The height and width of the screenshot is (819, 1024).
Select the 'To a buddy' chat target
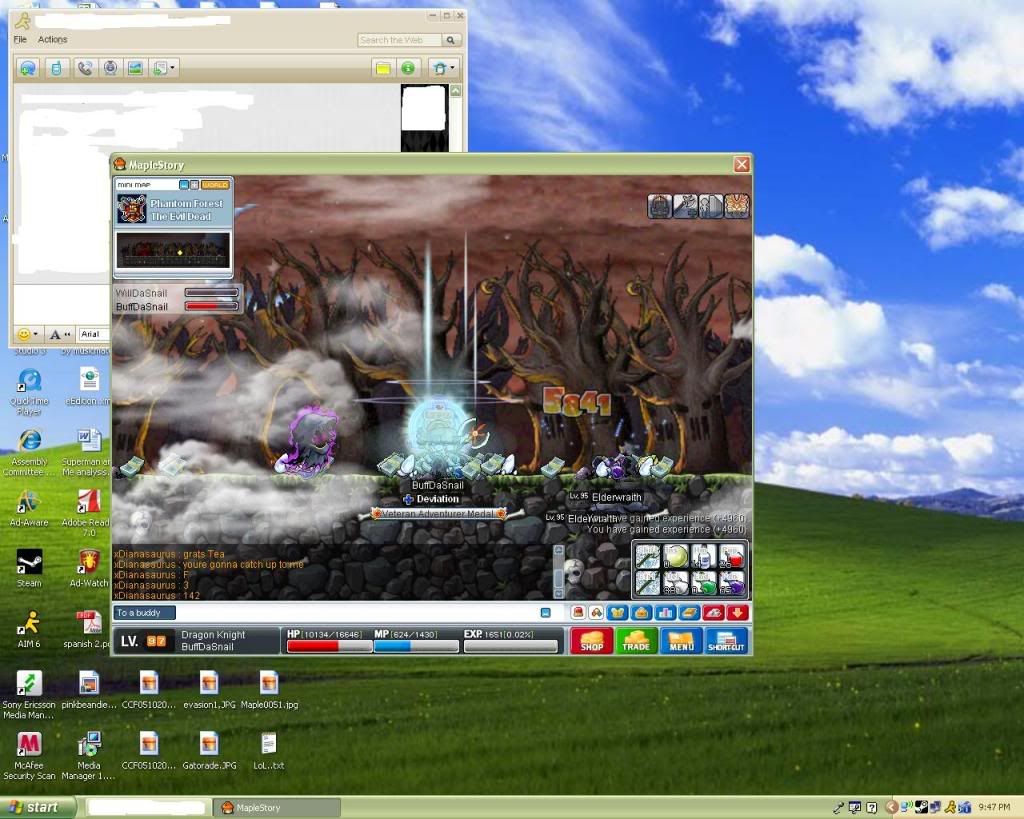click(144, 613)
